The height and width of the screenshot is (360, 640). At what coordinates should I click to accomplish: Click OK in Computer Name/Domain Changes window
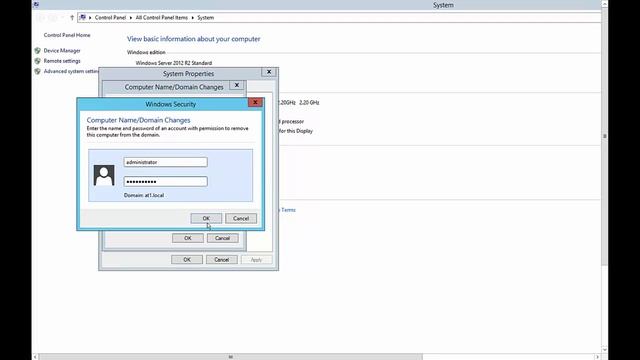pyautogui.click(x=188, y=238)
